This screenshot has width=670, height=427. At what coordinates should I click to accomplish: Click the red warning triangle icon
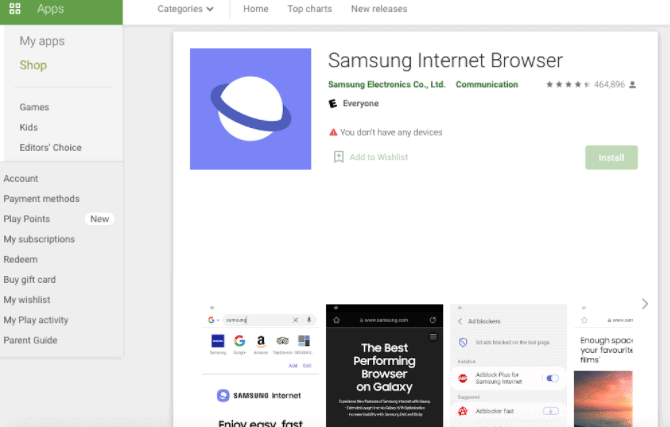333,132
